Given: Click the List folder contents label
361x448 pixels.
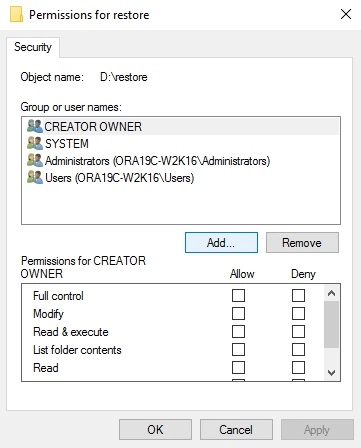Looking at the screenshot, I should [77, 350].
